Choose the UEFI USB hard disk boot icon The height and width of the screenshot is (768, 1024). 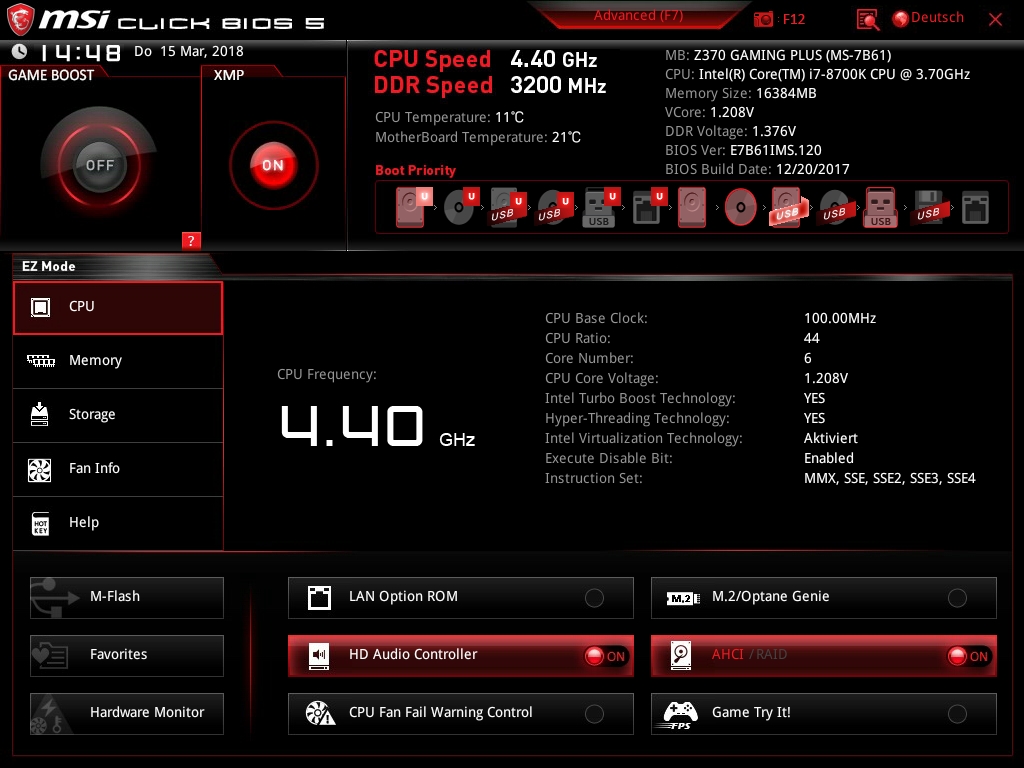[x=508, y=207]
